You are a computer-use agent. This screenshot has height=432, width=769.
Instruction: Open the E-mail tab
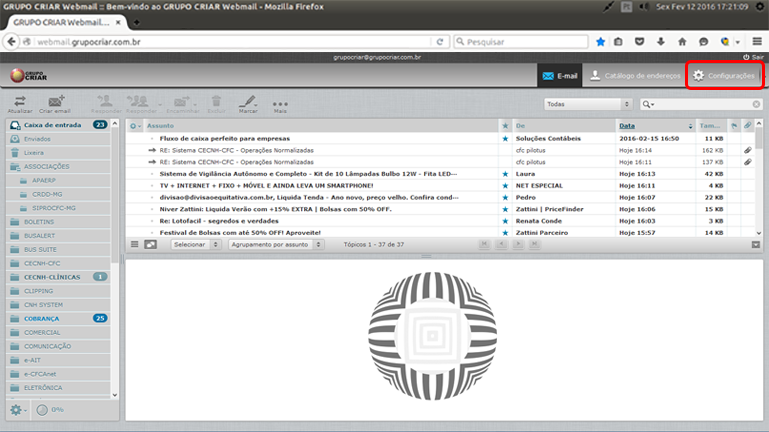pos(560,76)
